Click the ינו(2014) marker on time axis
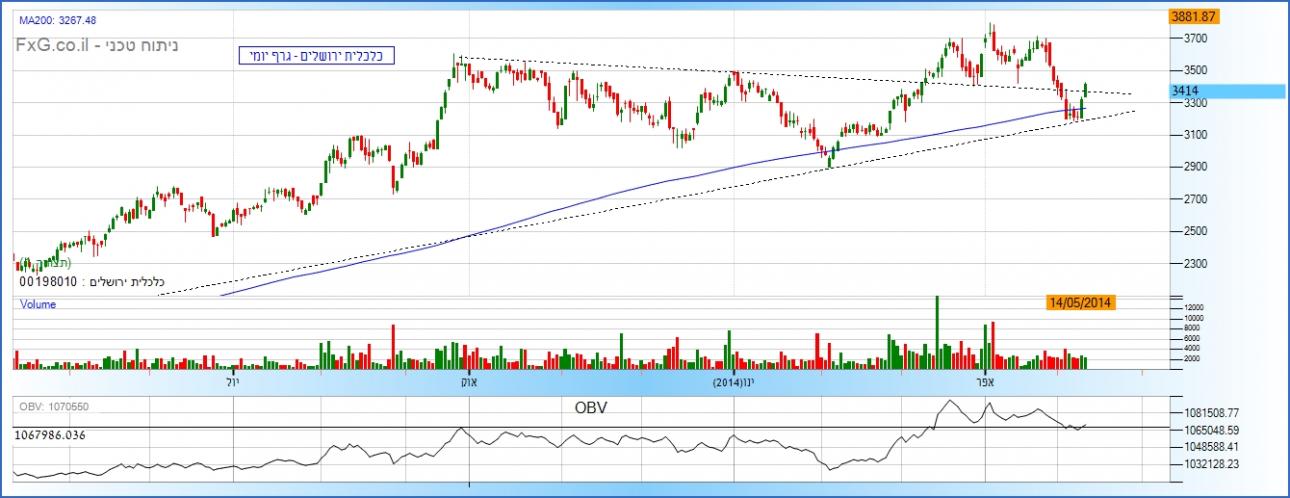The height and width of the screenshot is (498, 1290). (735, 383)
